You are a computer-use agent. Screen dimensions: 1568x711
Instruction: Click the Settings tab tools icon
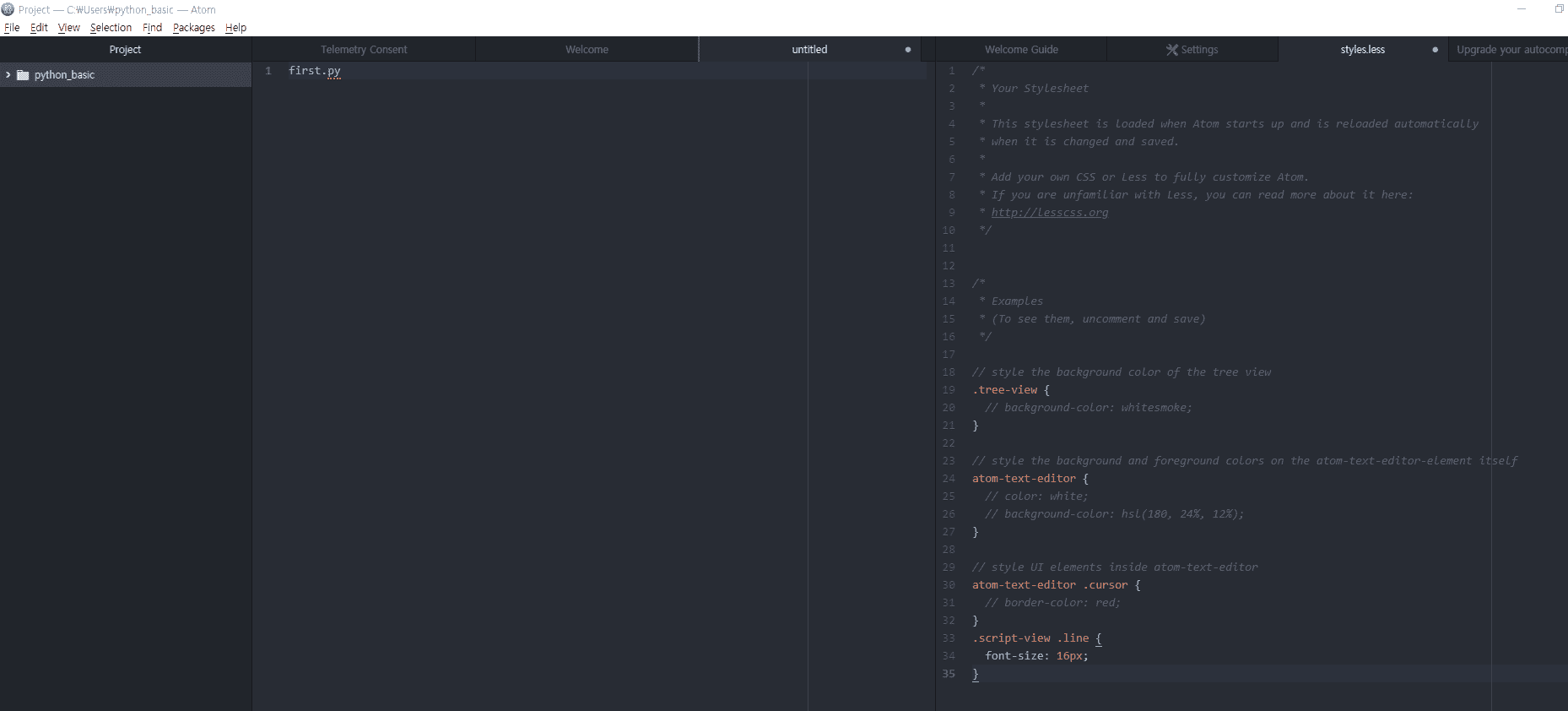pyautogui.click(x=1171, y=50)
